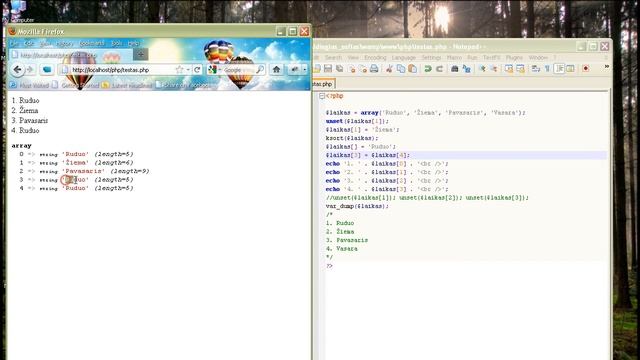Click the Firefox forward arrow button
Viewport: 640px width, 360px height.
pyautogui.click(x=30, y=70)
